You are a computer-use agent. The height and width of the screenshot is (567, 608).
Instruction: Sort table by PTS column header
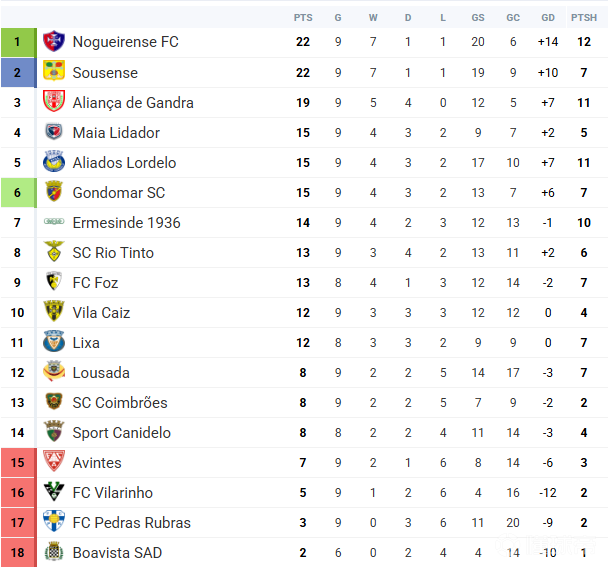pos(303,17)
